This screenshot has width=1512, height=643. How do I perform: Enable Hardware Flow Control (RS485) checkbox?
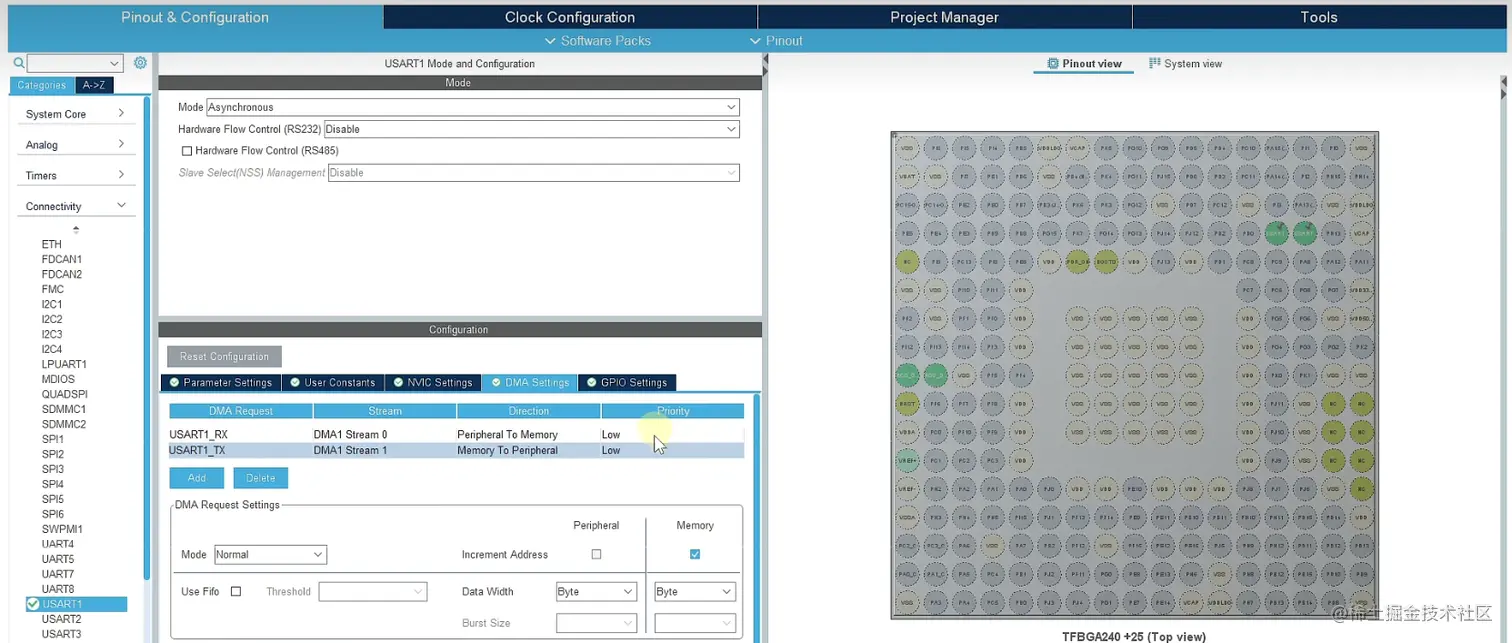tap(187, 151)
